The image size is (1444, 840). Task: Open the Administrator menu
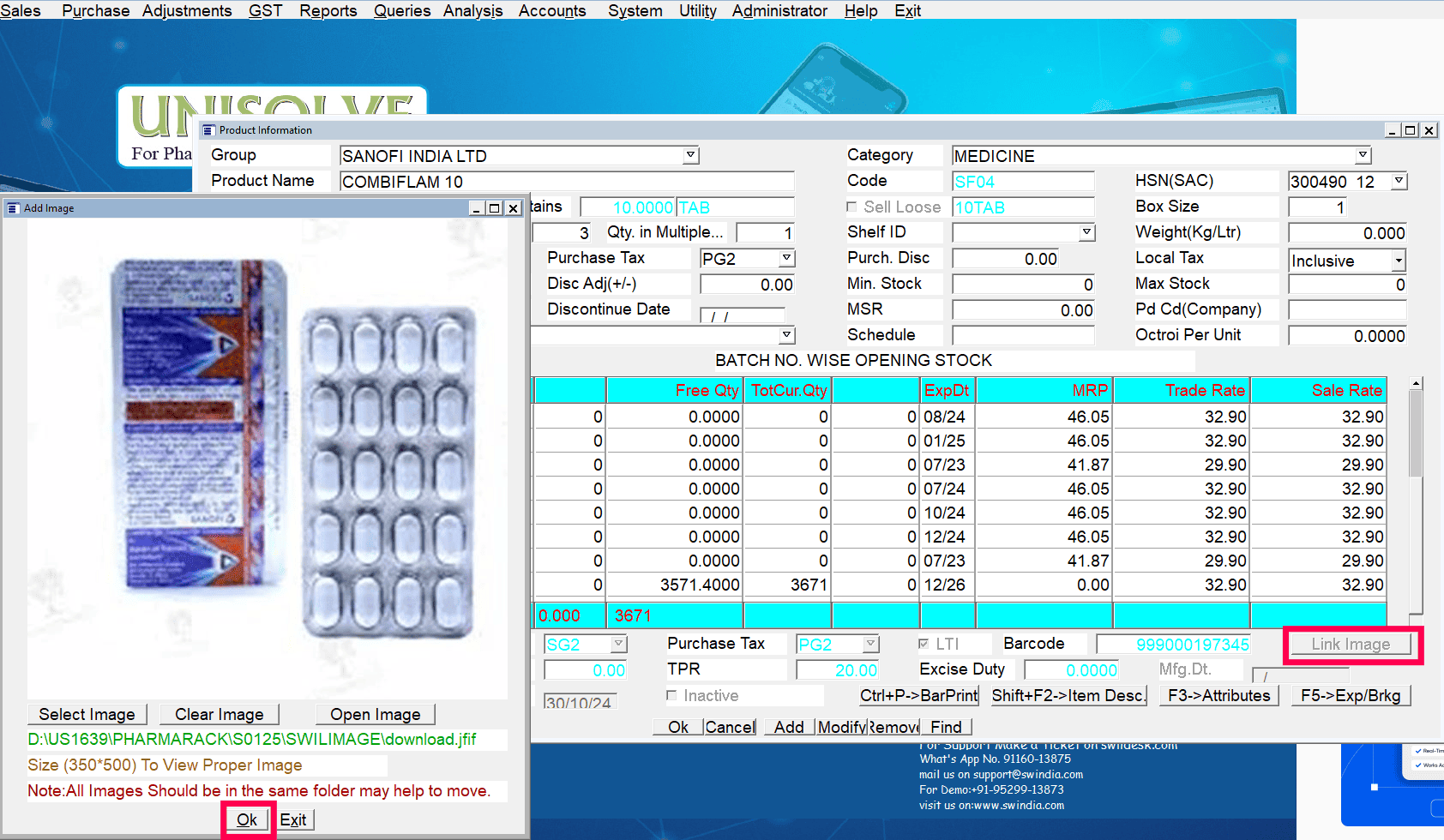coord(779,10)
